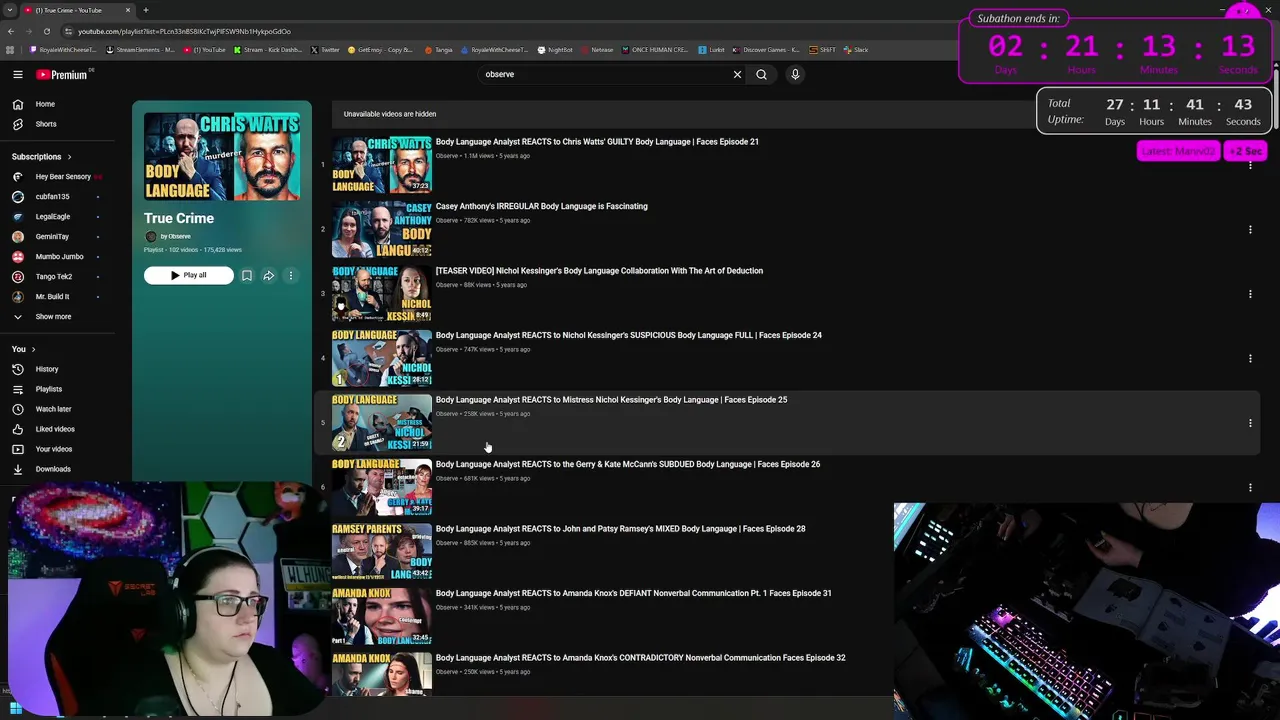Open the YouTube guide hamburger menu
The height and width of the screenshot is (720, 1280).
click(x=17, y=74)
